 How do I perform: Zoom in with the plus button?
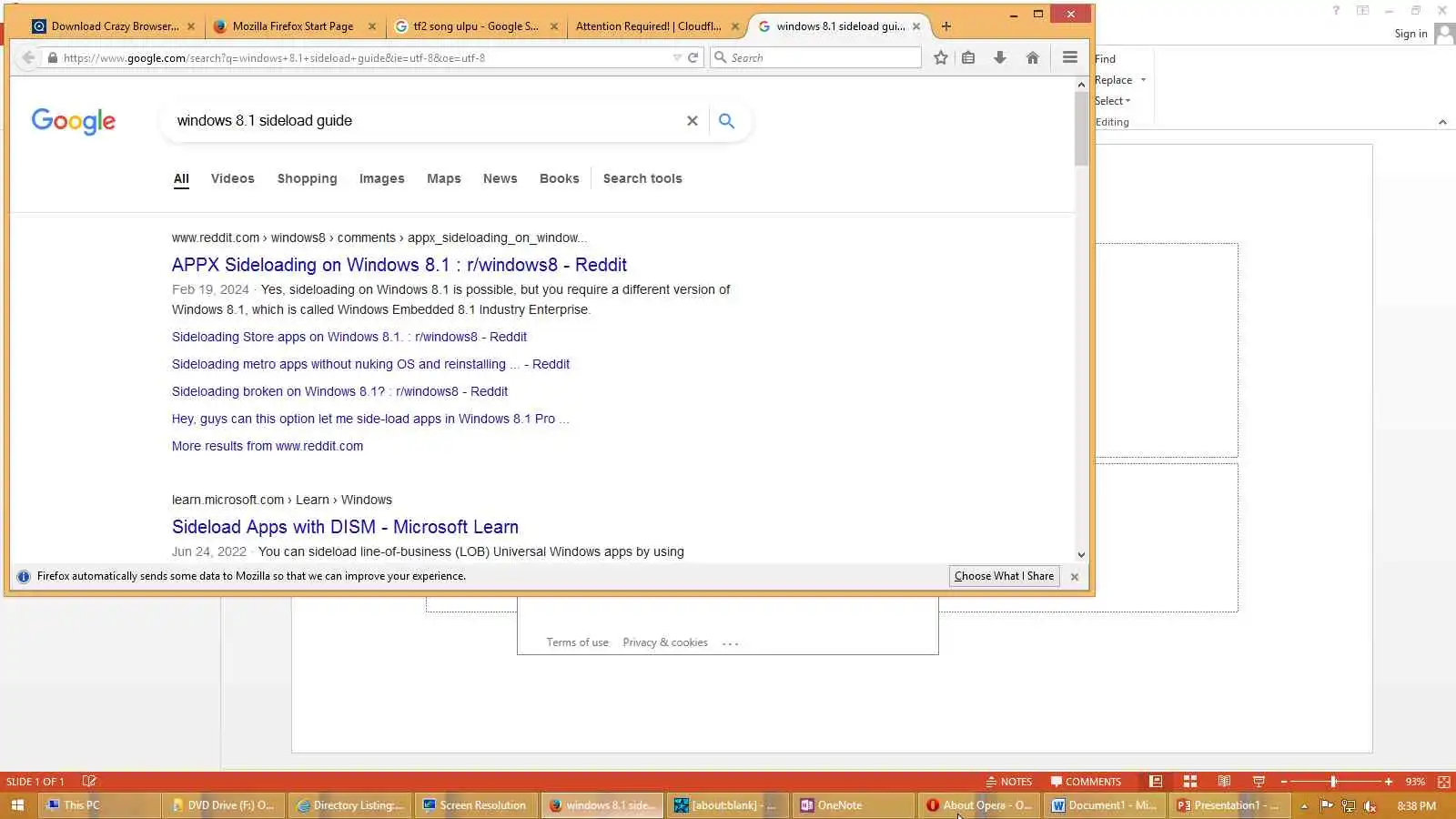click(1389, 782)
